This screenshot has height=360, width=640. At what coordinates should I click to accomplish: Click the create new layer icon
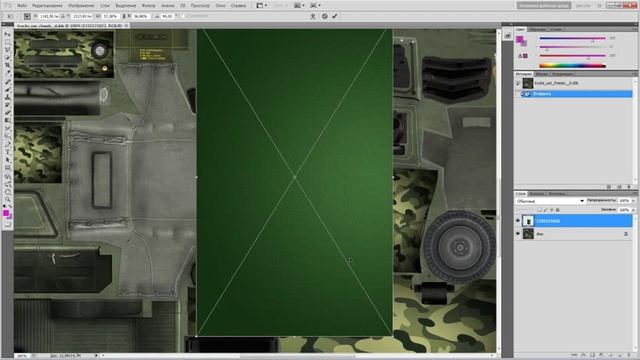click(620, 355)
